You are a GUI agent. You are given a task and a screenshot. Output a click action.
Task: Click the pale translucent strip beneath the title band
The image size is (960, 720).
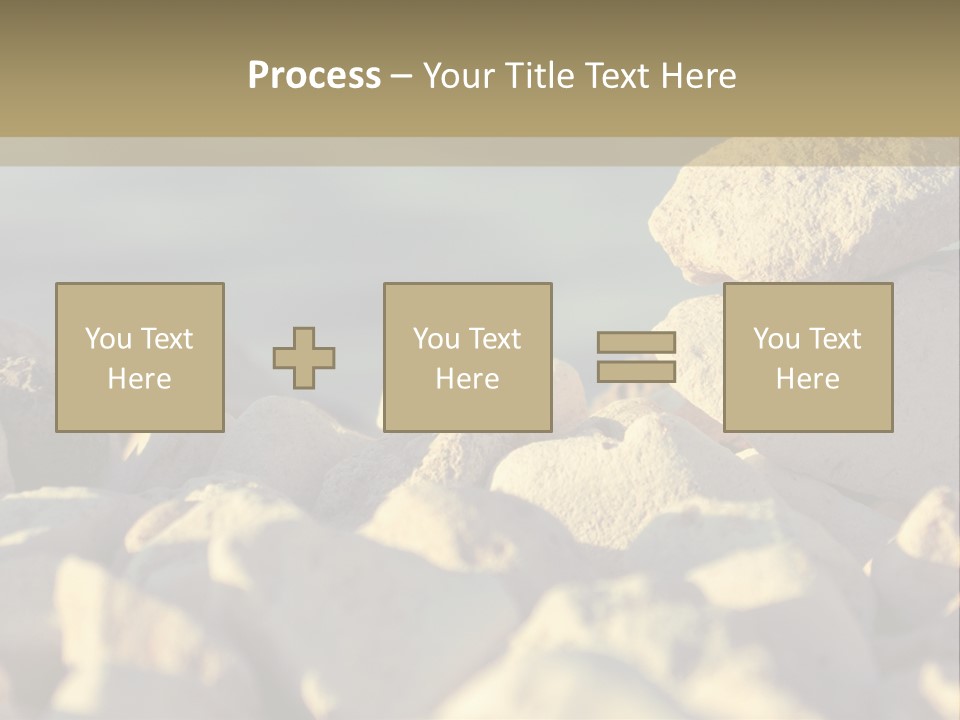300,152
